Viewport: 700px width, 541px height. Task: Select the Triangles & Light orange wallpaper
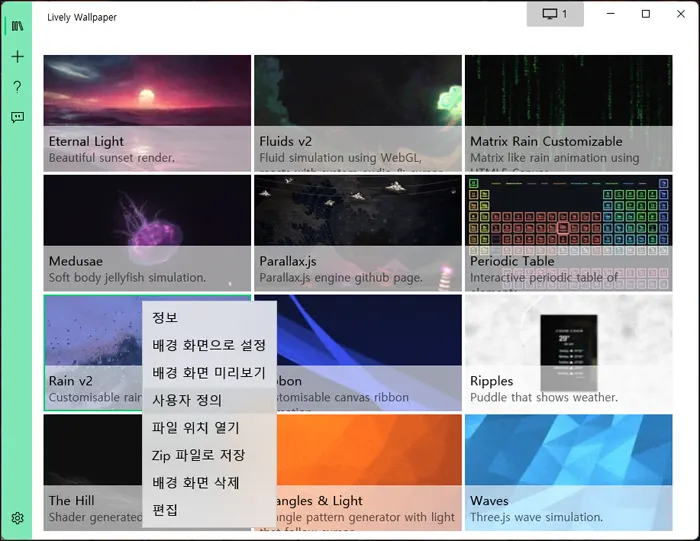pyautogui.click(x=369, y=472)
